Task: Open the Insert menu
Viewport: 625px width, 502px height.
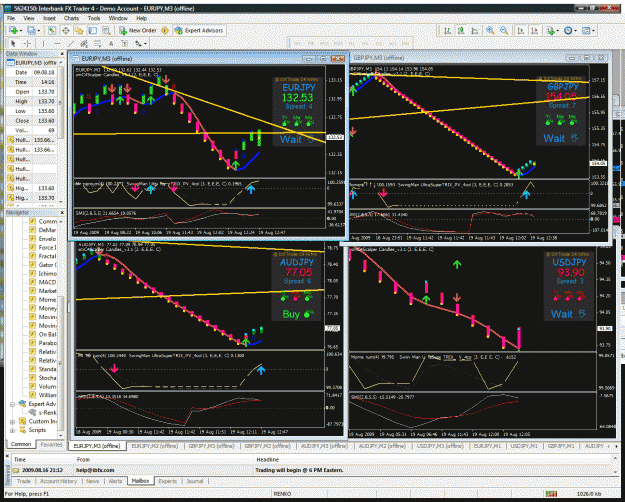Action: point(49,18)
